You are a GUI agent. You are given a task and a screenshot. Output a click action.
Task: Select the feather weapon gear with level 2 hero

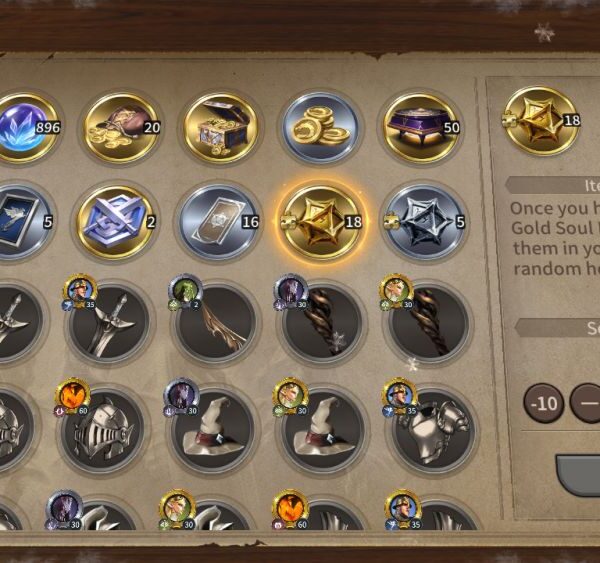(215, 323)
